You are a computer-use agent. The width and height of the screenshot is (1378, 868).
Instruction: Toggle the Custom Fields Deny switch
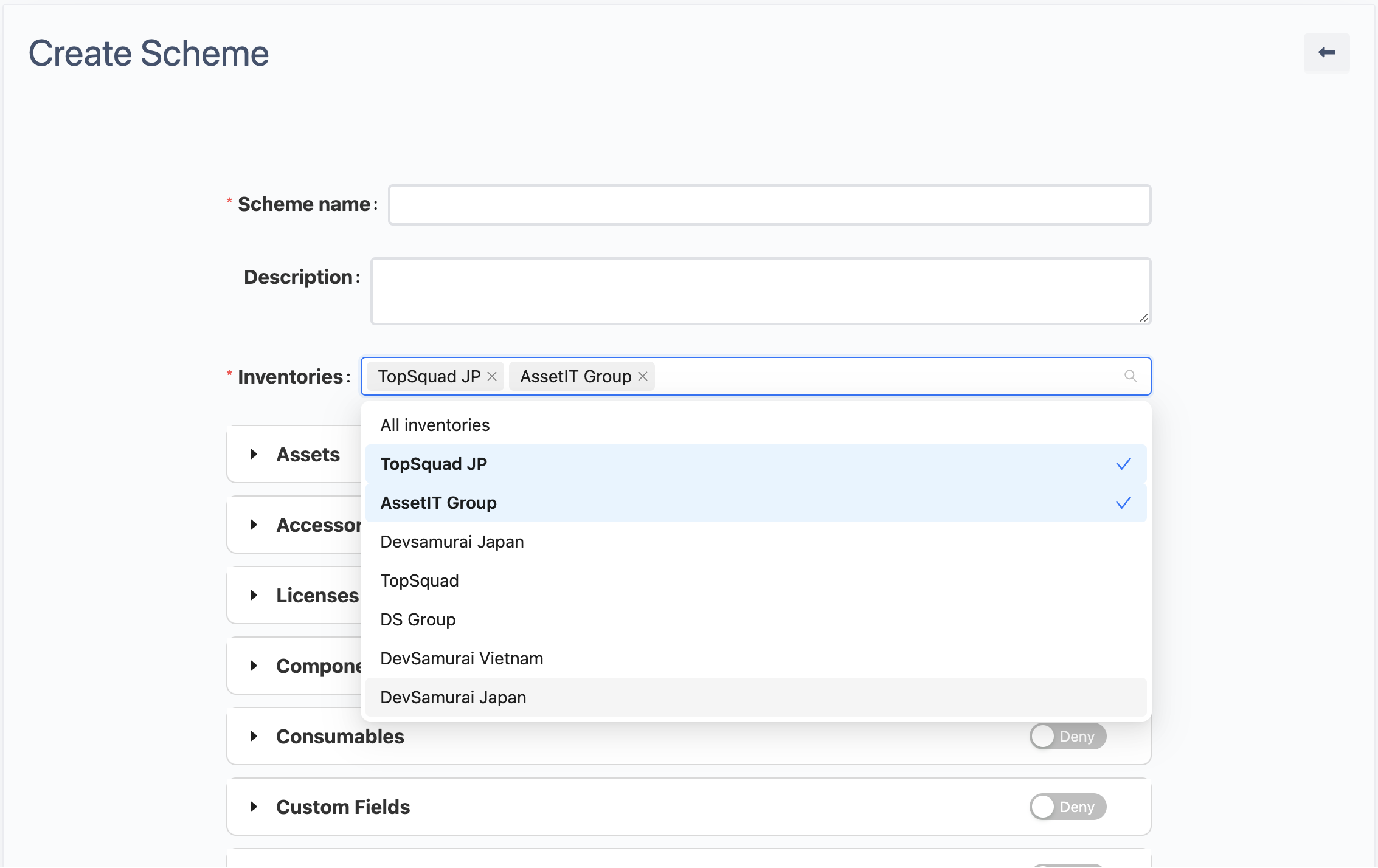(1067, 807)
